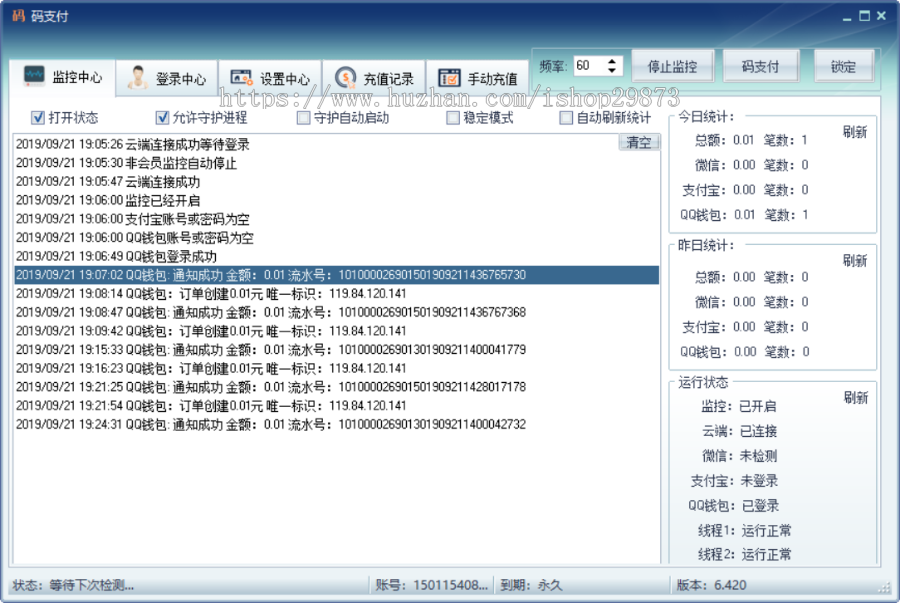Click 微信: 未检测 status text

[x=739, y=456]
